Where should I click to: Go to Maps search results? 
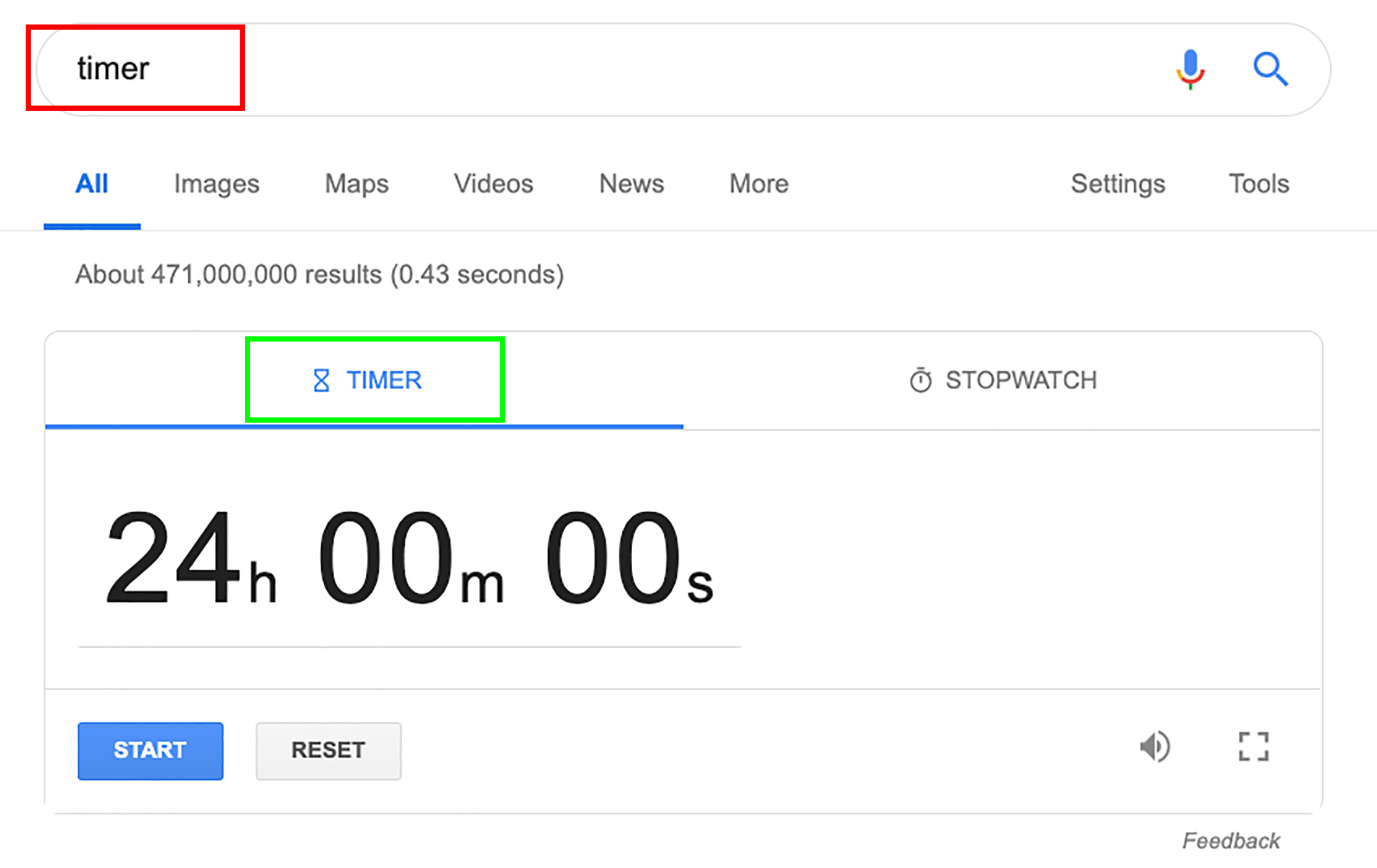pyautogui.click(x=356, y=184)
